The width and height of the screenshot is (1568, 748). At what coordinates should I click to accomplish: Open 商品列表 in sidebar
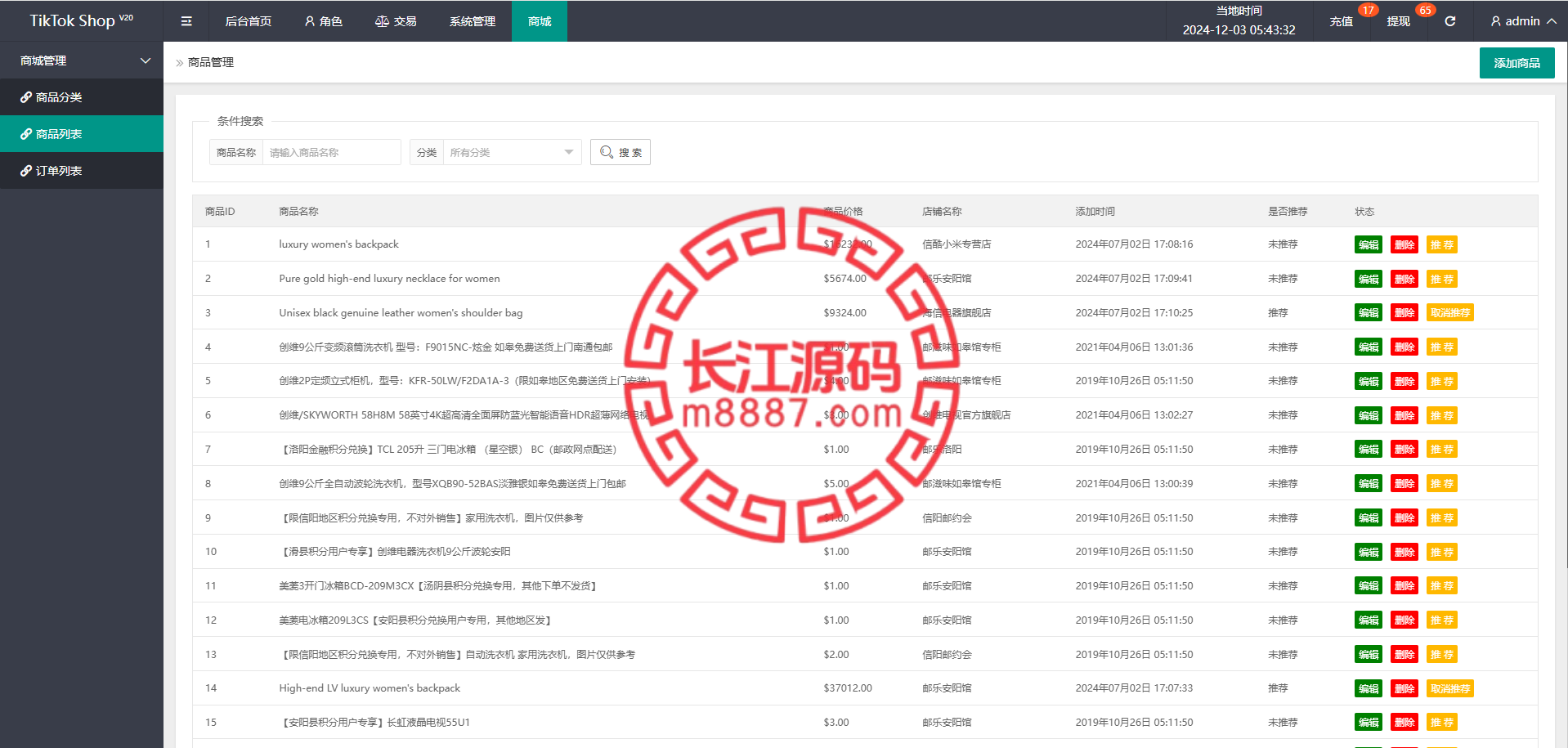(82, 134)
